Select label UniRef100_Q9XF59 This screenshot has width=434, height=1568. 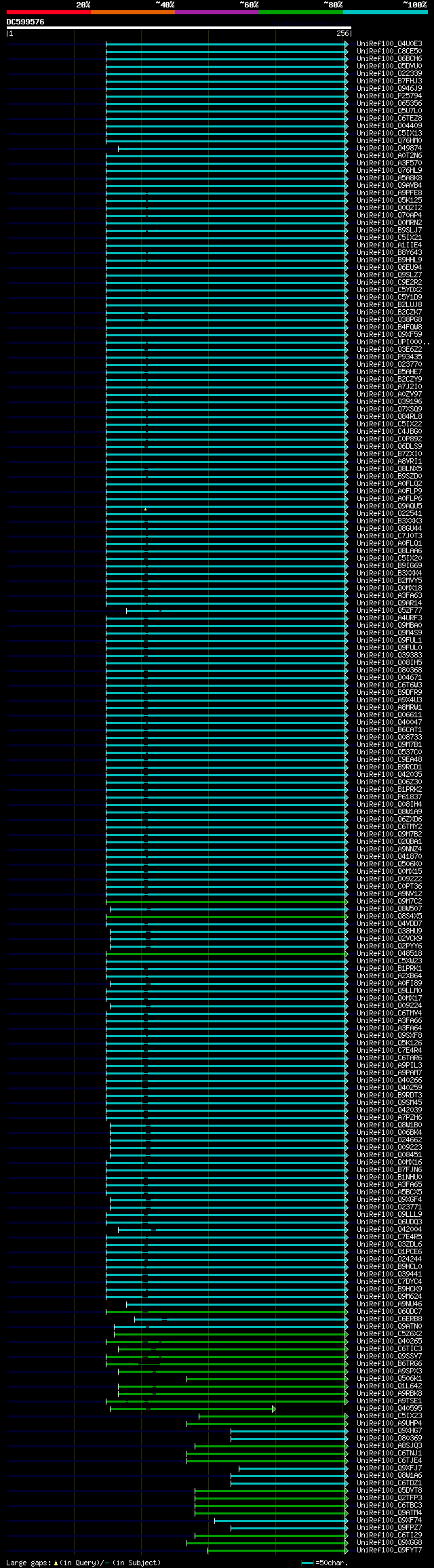389,335
